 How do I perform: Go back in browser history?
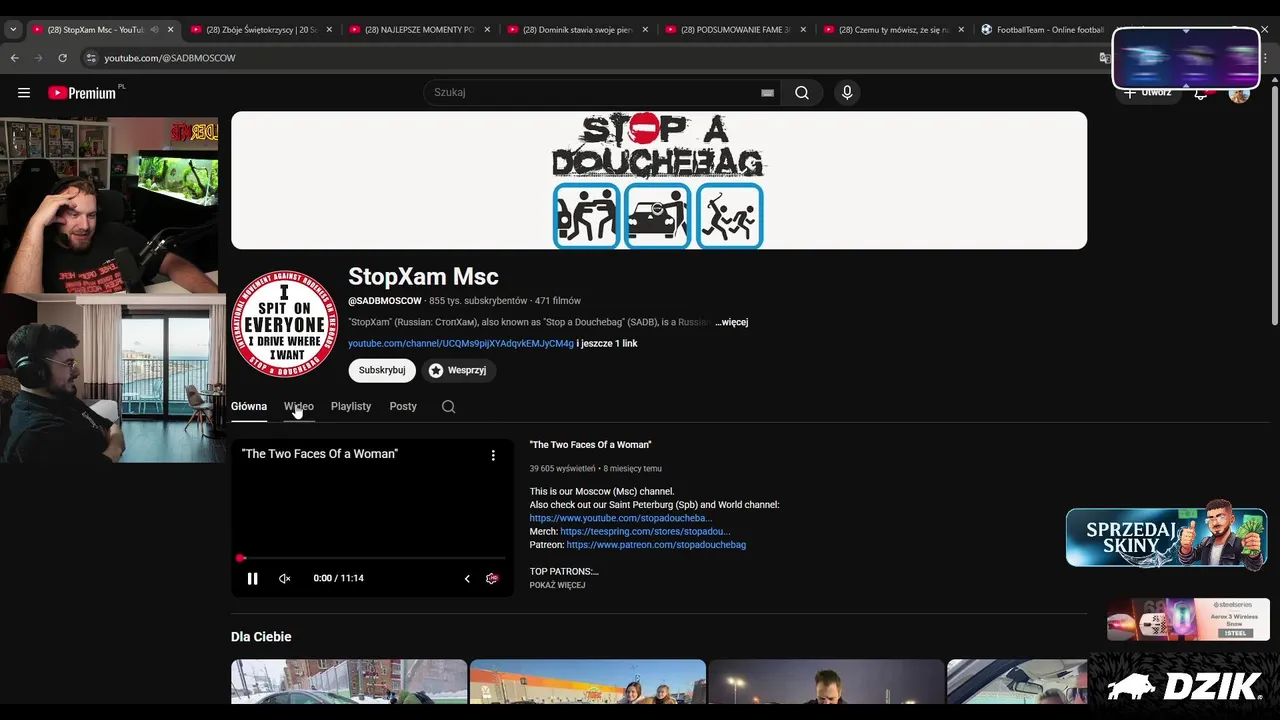click(15, 58)
